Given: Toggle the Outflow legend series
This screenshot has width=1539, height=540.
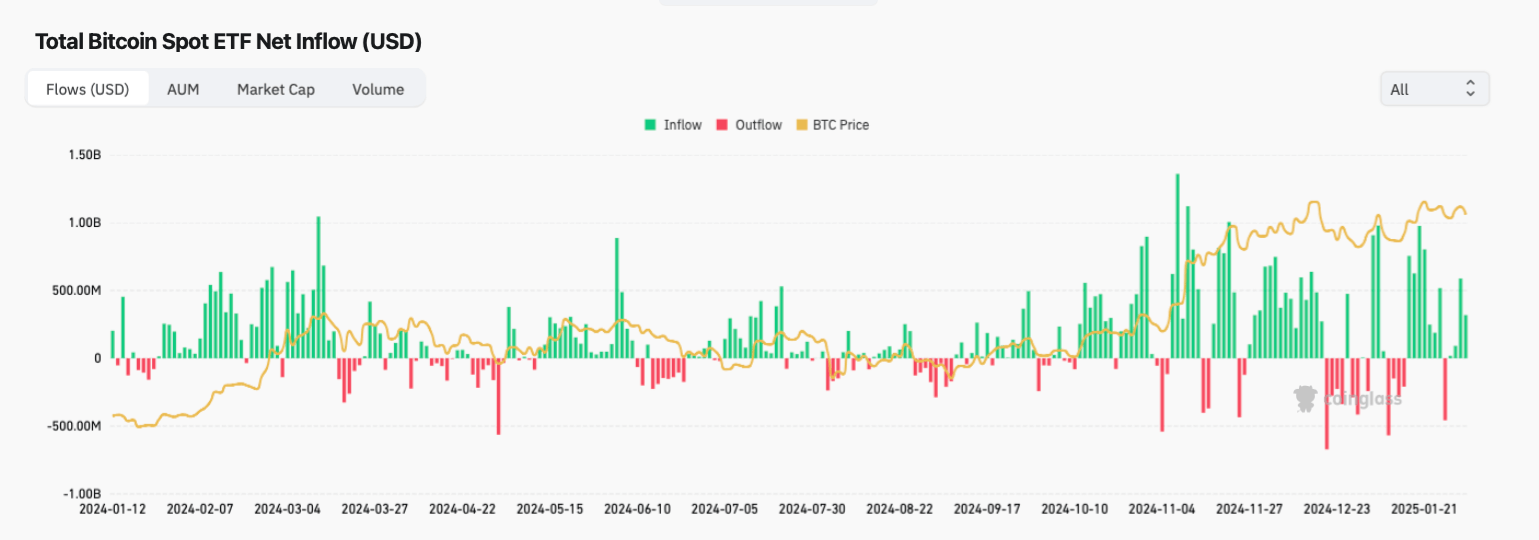Looking at the screenshot, I should 758,125.
